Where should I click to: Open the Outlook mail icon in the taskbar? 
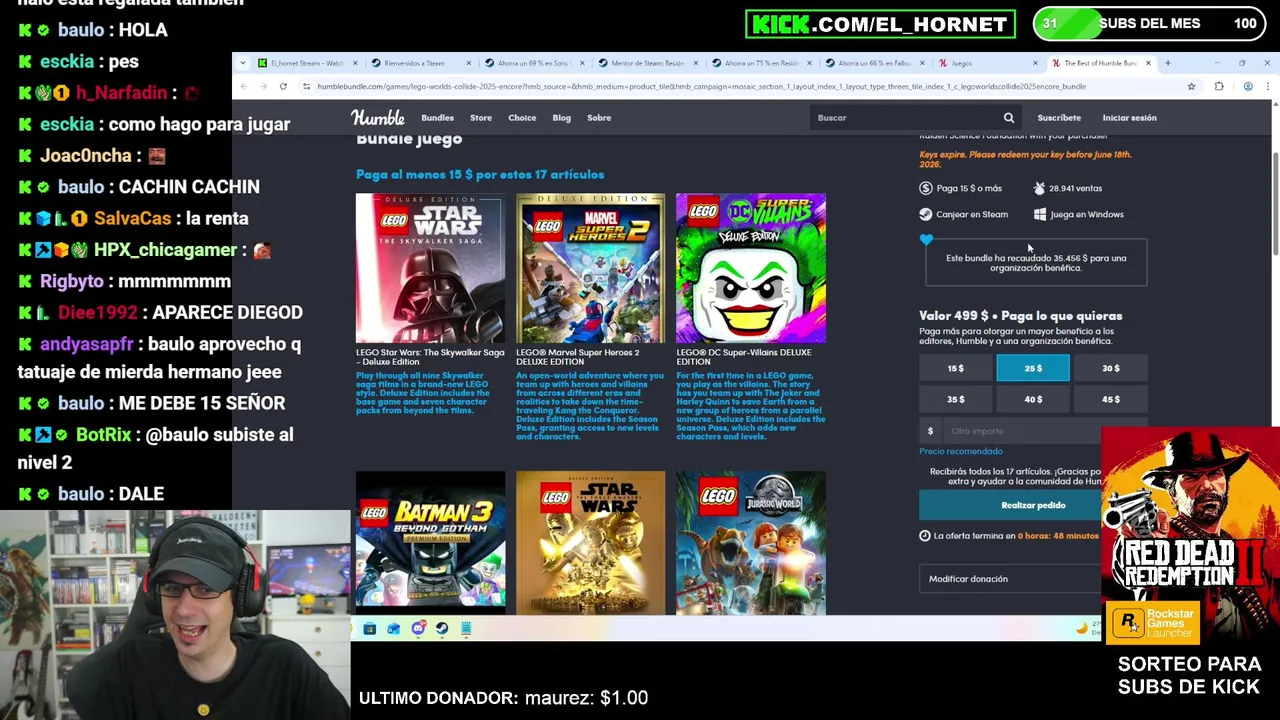(x=393, y=629)
